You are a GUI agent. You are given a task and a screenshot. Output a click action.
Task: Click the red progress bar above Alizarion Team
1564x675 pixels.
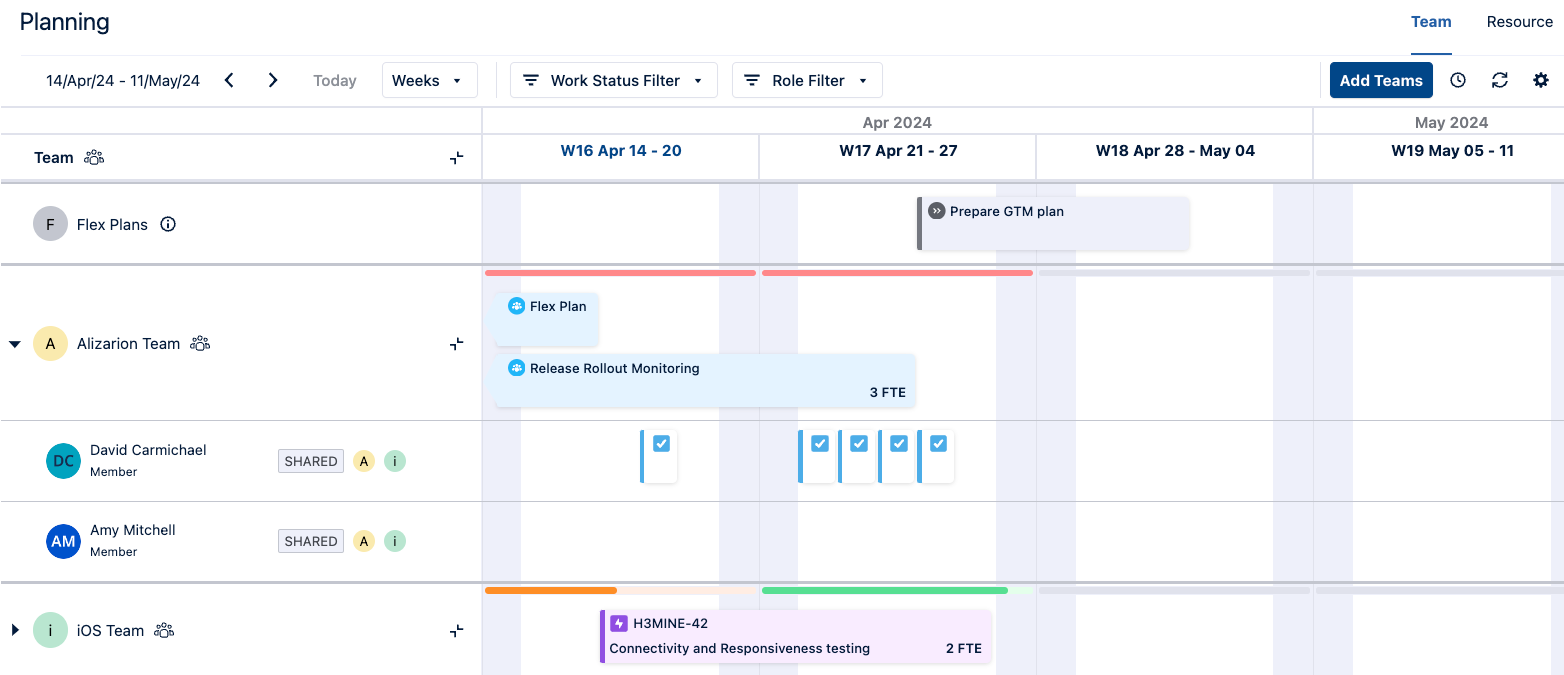coord(620,272)
